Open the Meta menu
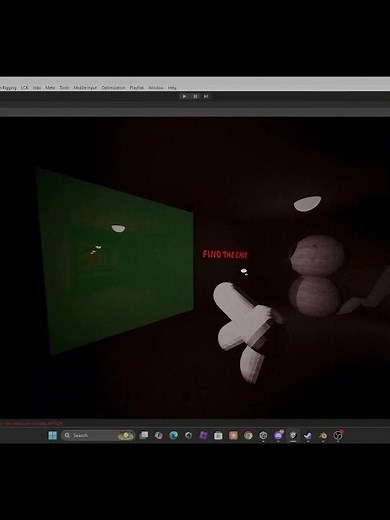This screenshot has width=390, height=520. point(50,88)
